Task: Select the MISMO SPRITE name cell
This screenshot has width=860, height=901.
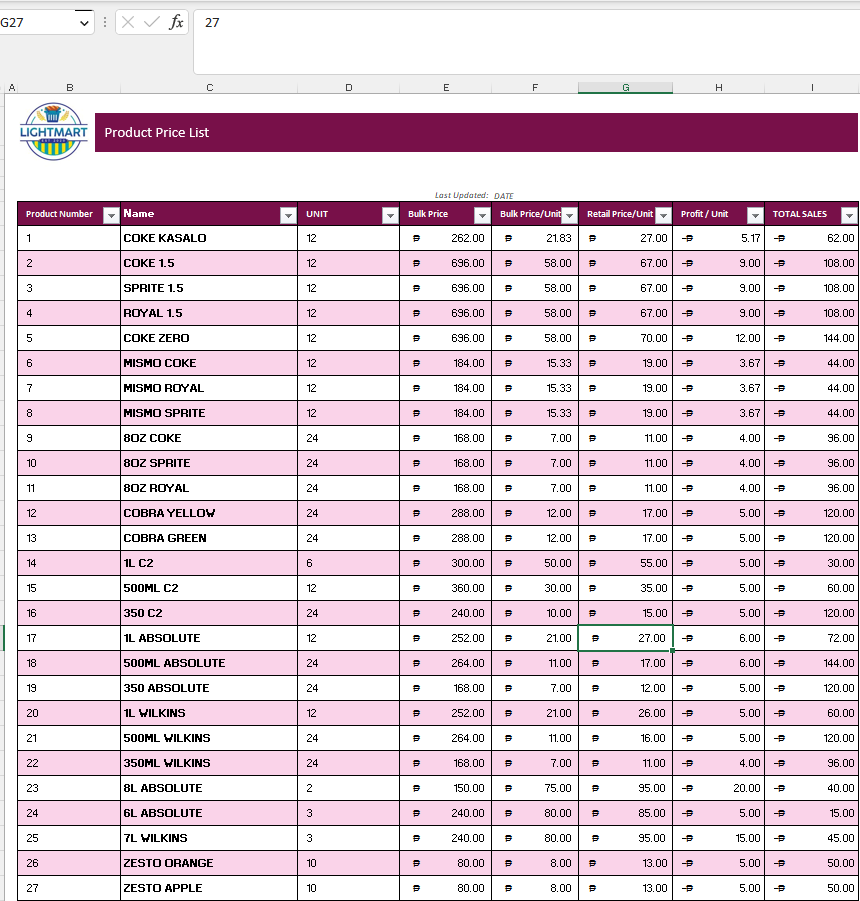Action: (x=209, y=413)
